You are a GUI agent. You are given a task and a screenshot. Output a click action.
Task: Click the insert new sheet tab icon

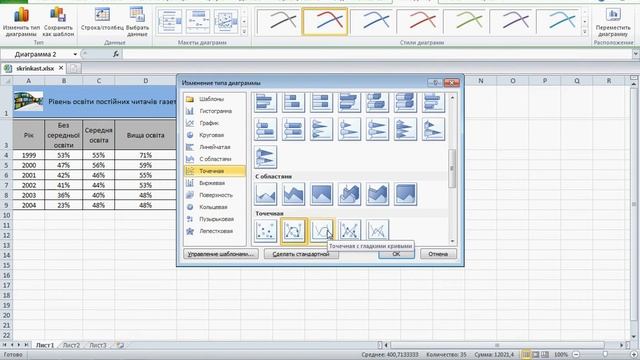(x=120, y=345)
